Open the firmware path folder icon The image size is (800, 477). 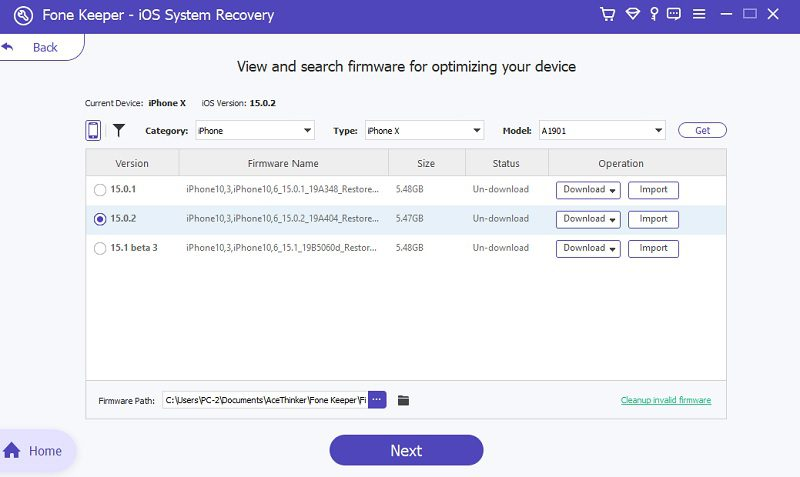click(x=404, y=400)
